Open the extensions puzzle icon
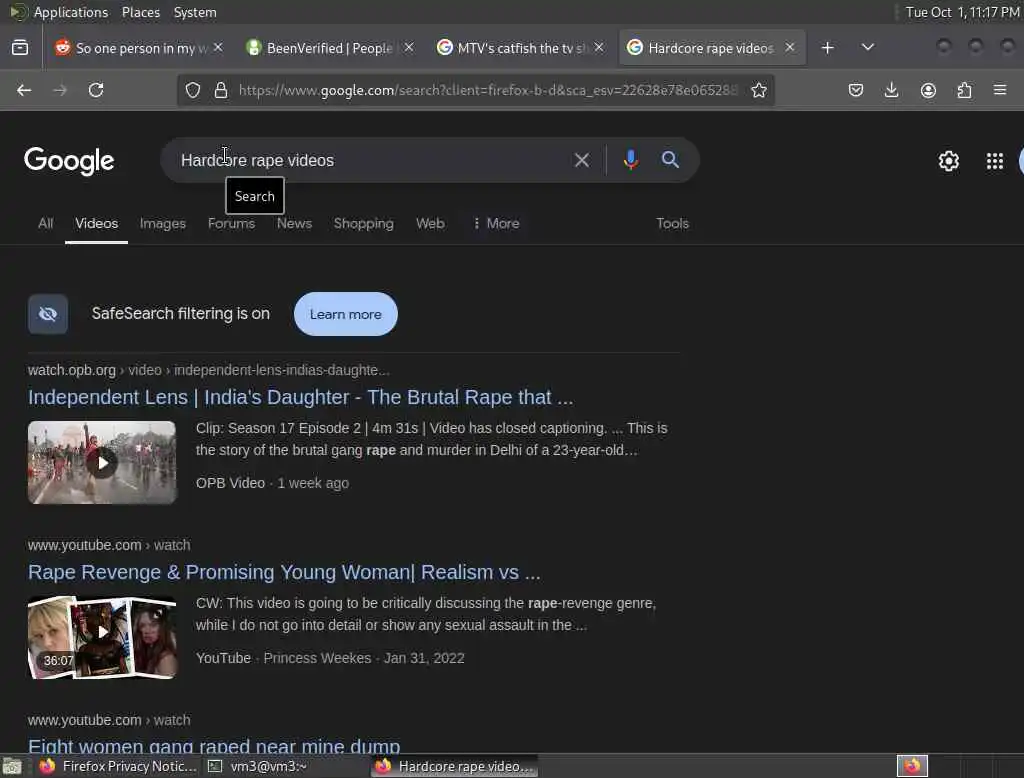 (x=964, y=90)
